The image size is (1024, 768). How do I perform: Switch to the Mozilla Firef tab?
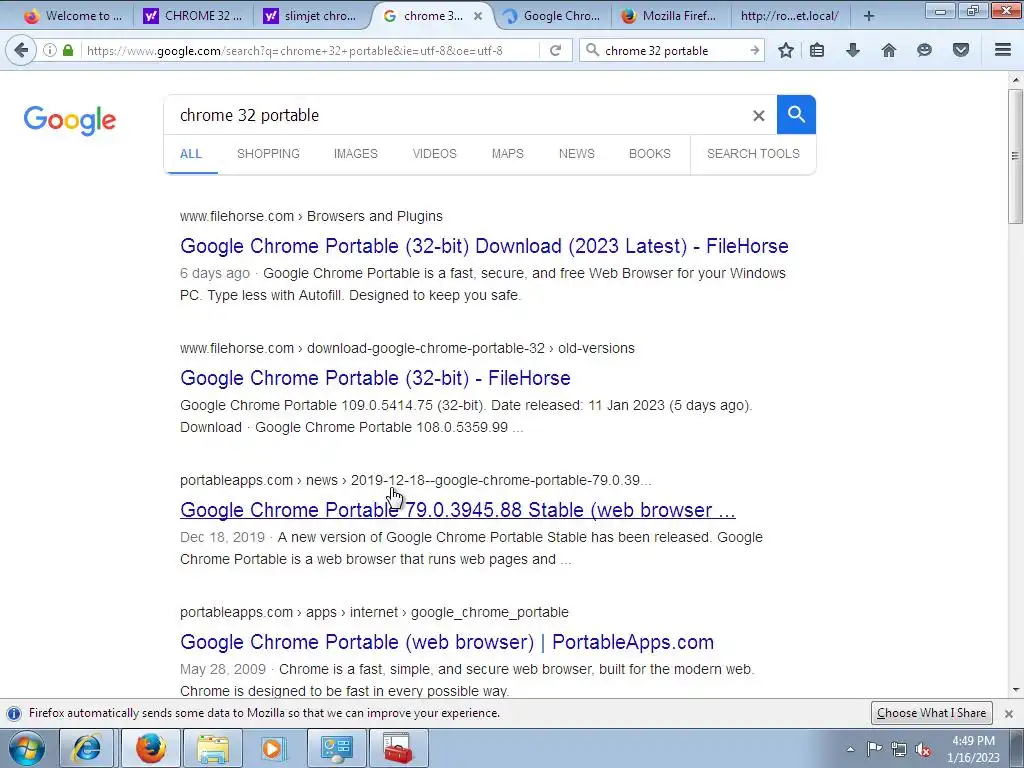[669, 16]
